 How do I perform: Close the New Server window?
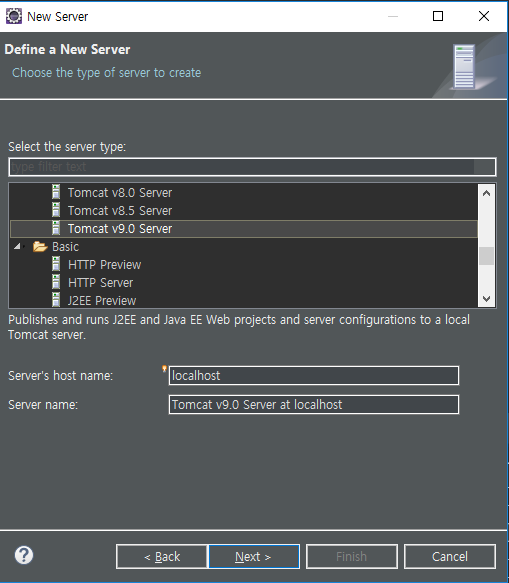pyautogui.click(x=484, y=16)
